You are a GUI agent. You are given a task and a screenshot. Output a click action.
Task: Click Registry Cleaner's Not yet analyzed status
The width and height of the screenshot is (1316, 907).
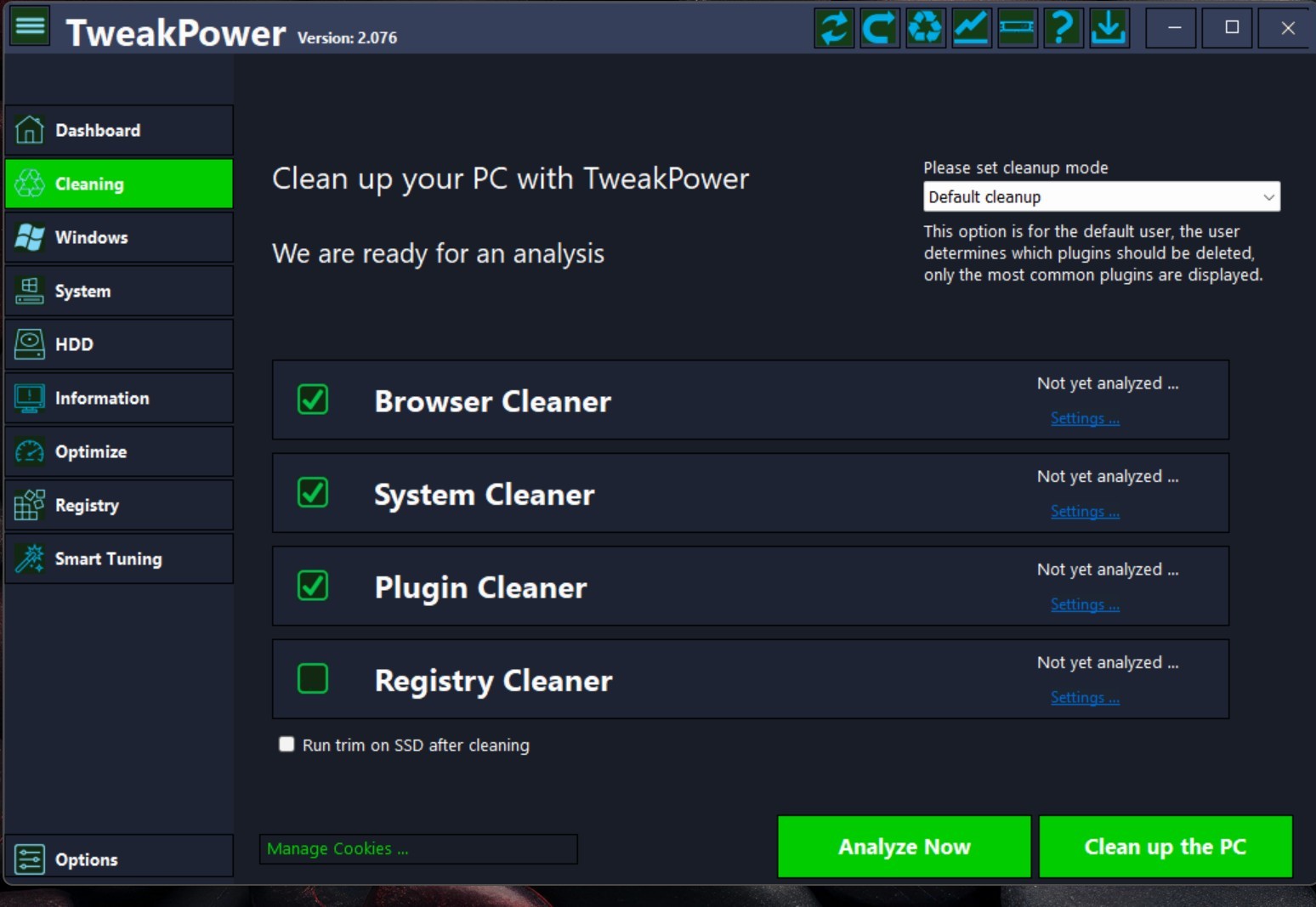[x=1108, y=662]
